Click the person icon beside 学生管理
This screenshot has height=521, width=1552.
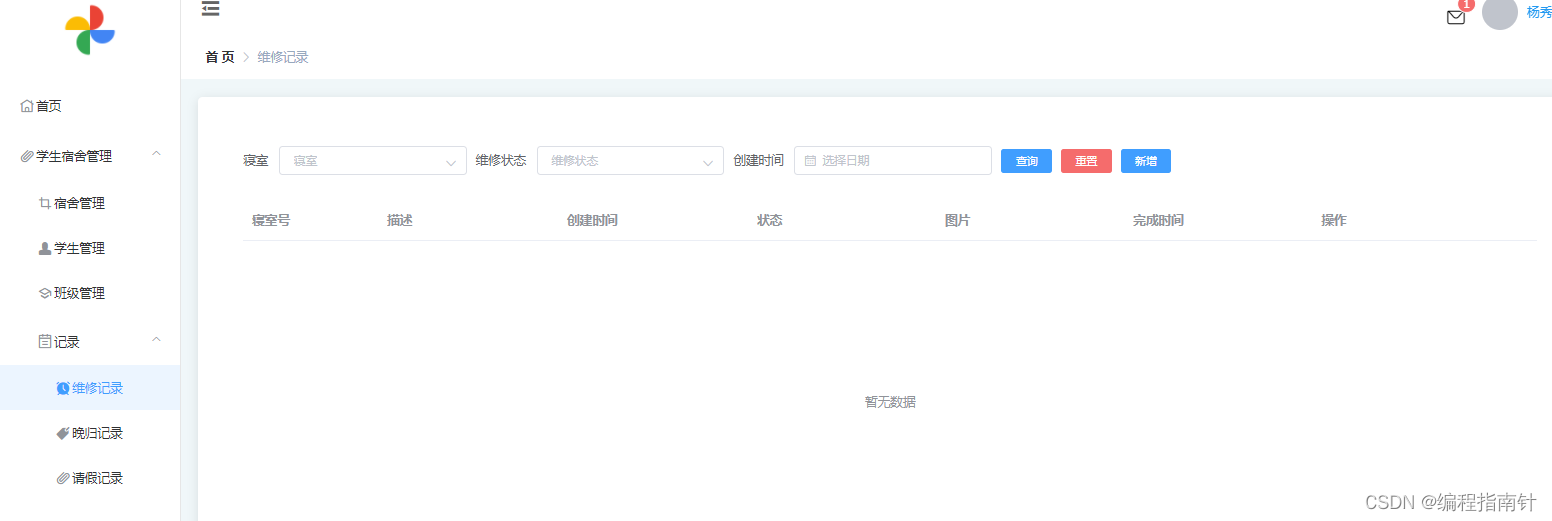(x=44, y=248)
